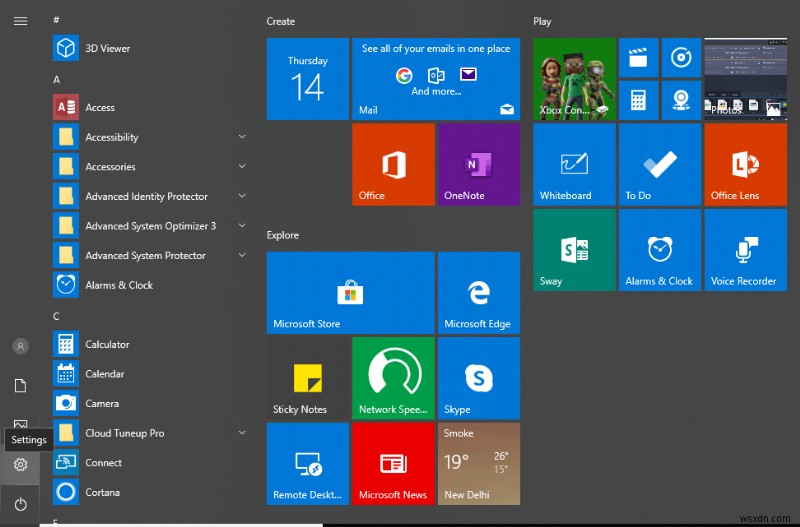Open the Microsoft Store tile
The width and height of the screenshot is (800, 527).
350,292
